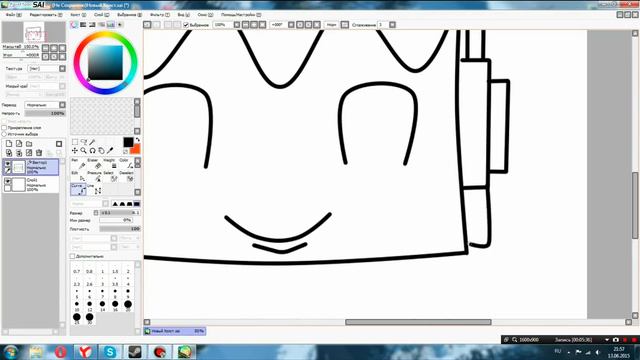Image resolution: width=640 pixels, height=360 pixels.
Task: Click the black foreground color swatch
Action: [128, 142]
